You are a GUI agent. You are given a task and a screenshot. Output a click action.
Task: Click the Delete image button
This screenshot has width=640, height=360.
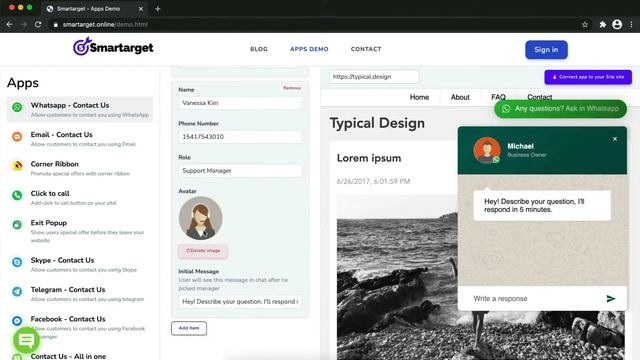203,251
